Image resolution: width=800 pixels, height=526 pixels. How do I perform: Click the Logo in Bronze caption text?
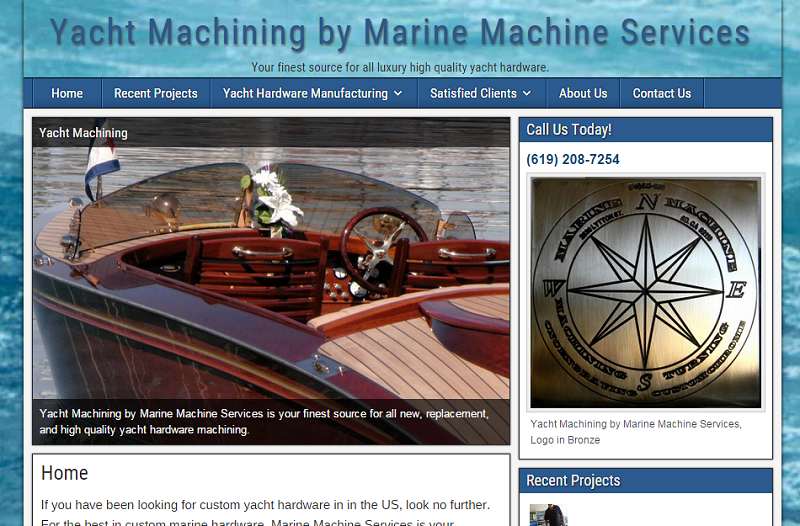click(636, 432)
